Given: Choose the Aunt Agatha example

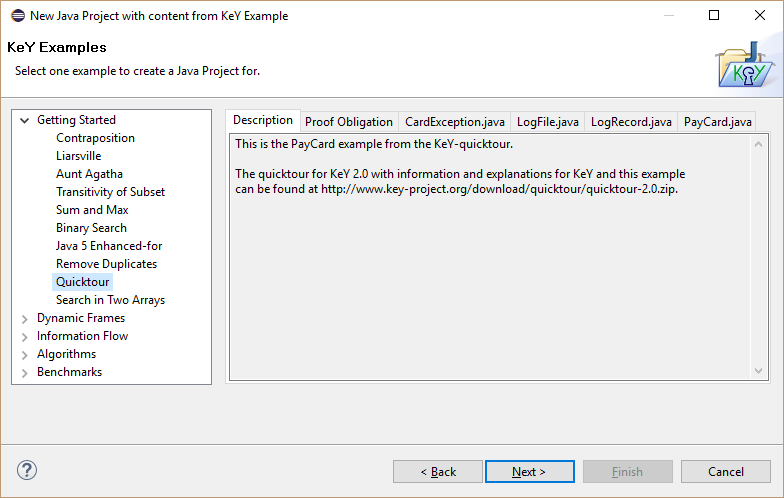Looking at the screenshot, I should [89, 174].
